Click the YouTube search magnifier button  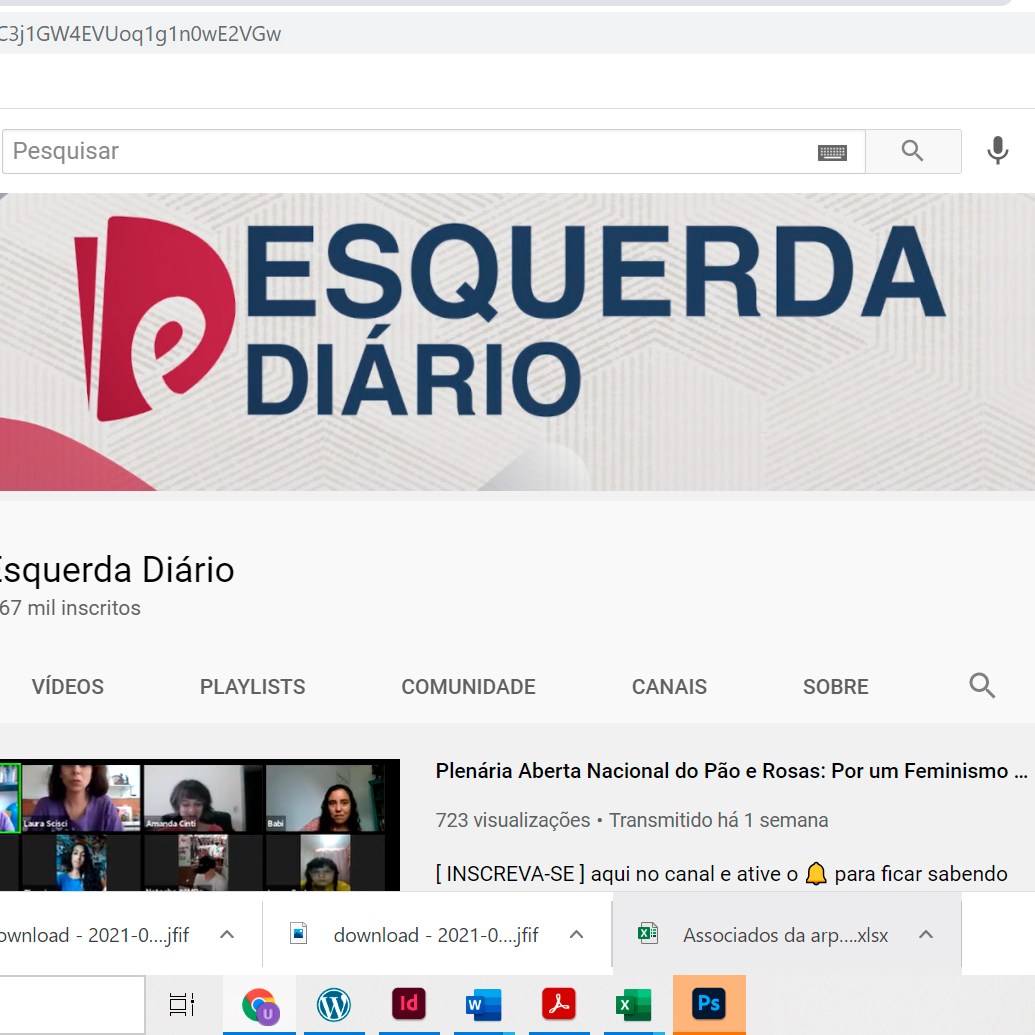(x=912, y=151)
